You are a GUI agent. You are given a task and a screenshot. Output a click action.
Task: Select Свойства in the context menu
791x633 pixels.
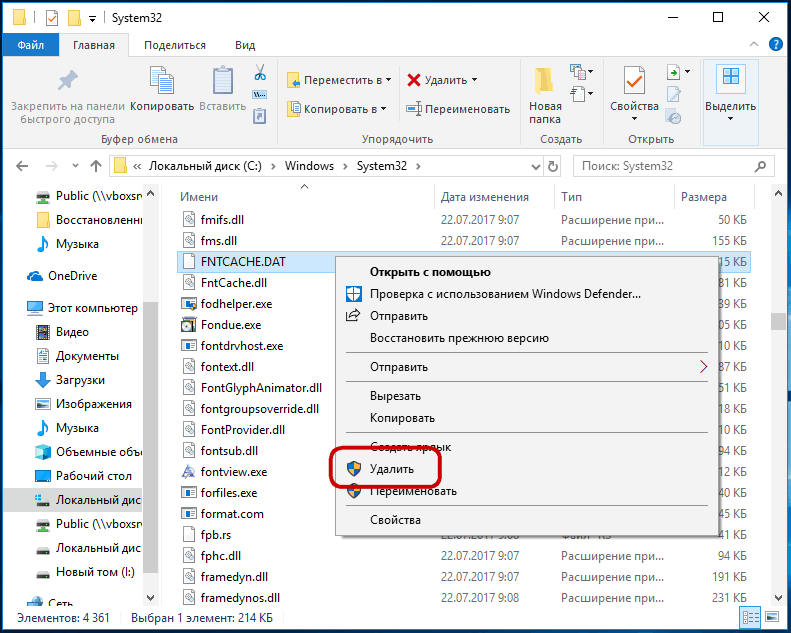[395, 520]
